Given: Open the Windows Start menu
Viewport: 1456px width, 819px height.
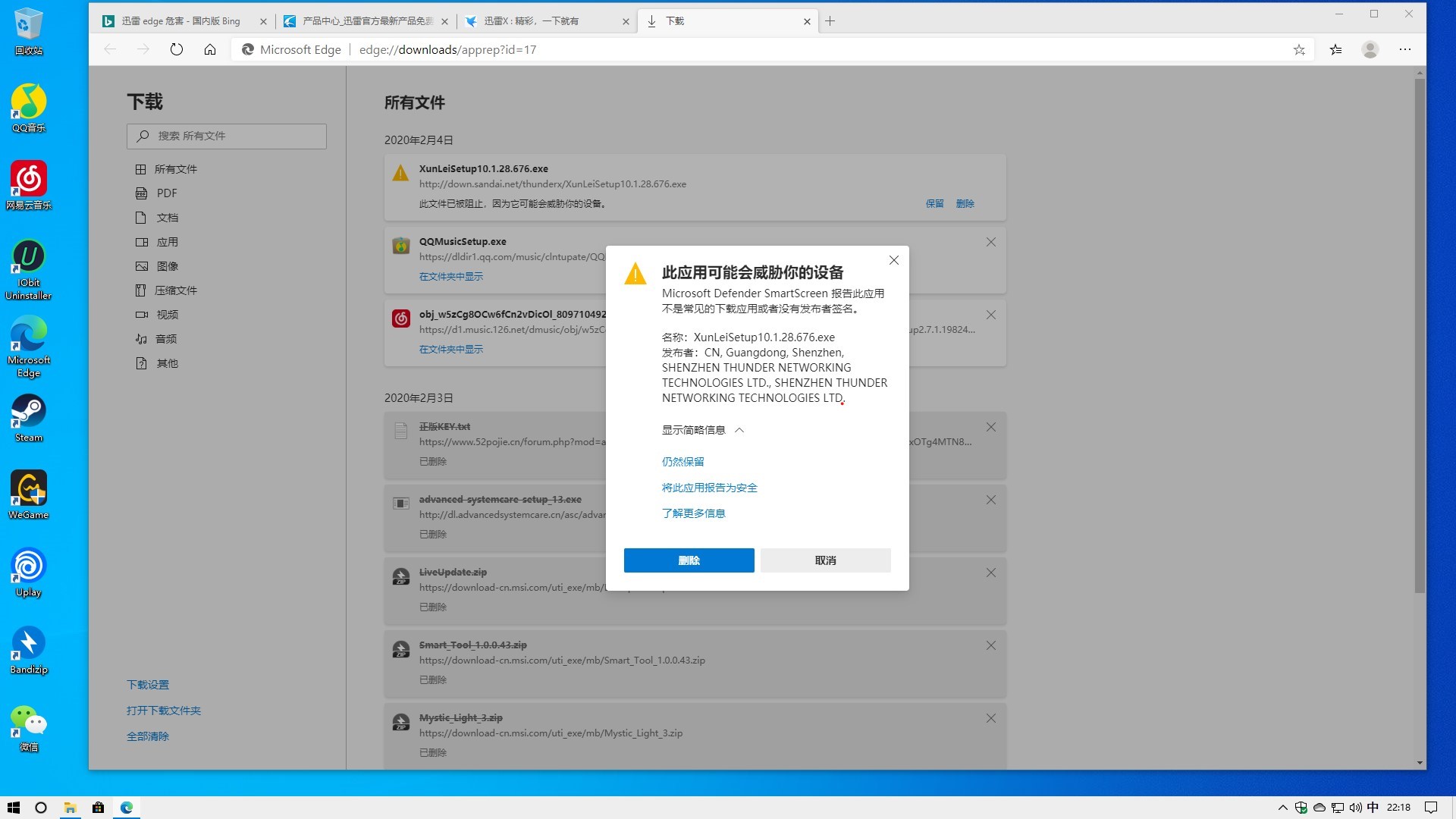Looking at the screenshot, I should 13,808.
